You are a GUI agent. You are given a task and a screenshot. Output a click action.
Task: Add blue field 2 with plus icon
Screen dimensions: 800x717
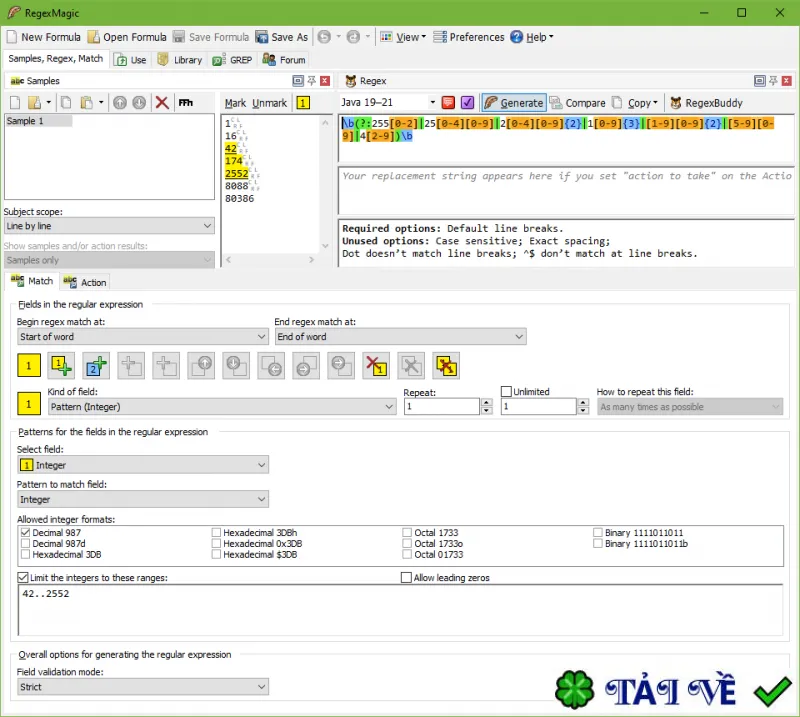click(x=96, y=365)
